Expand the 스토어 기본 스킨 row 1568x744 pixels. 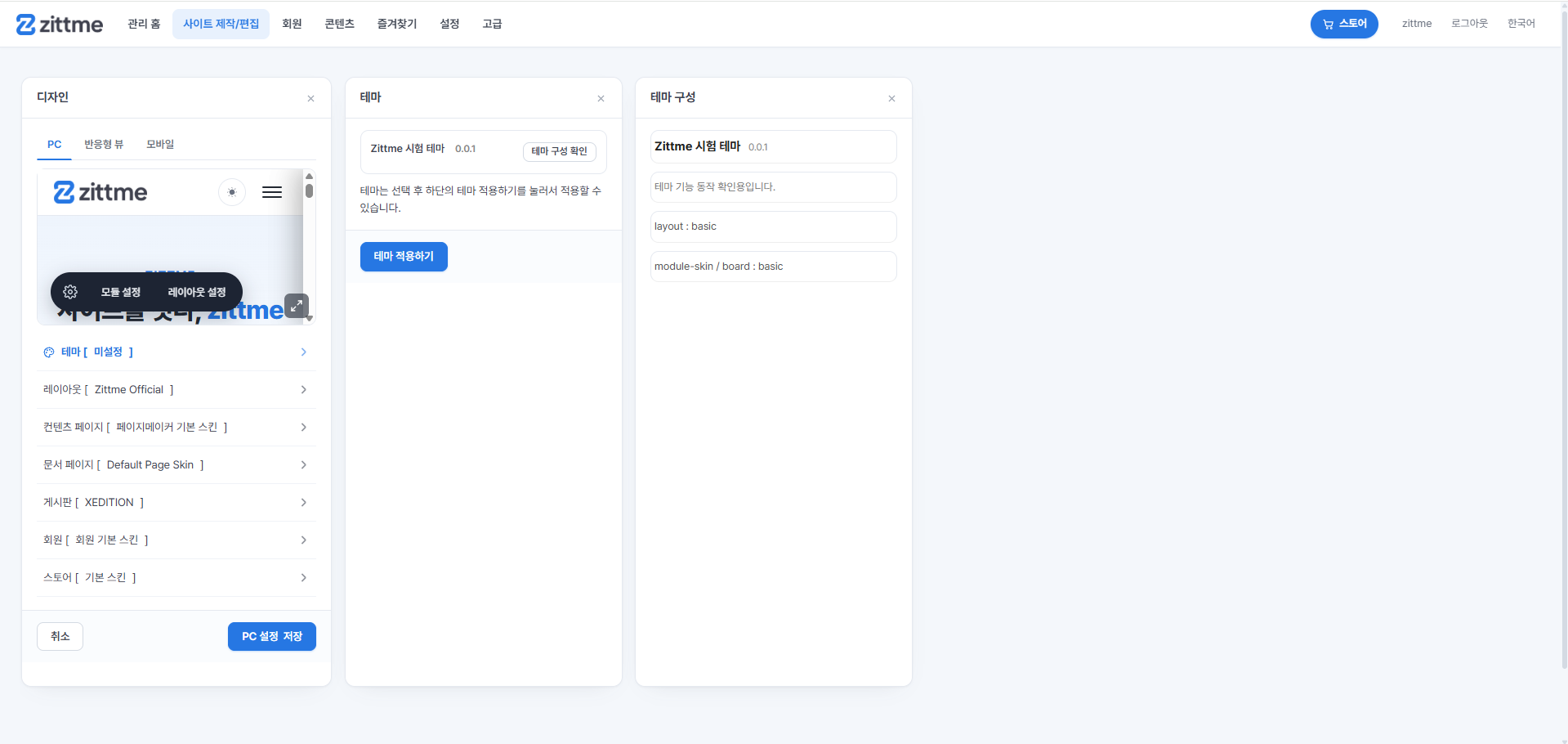coord(177,578)
